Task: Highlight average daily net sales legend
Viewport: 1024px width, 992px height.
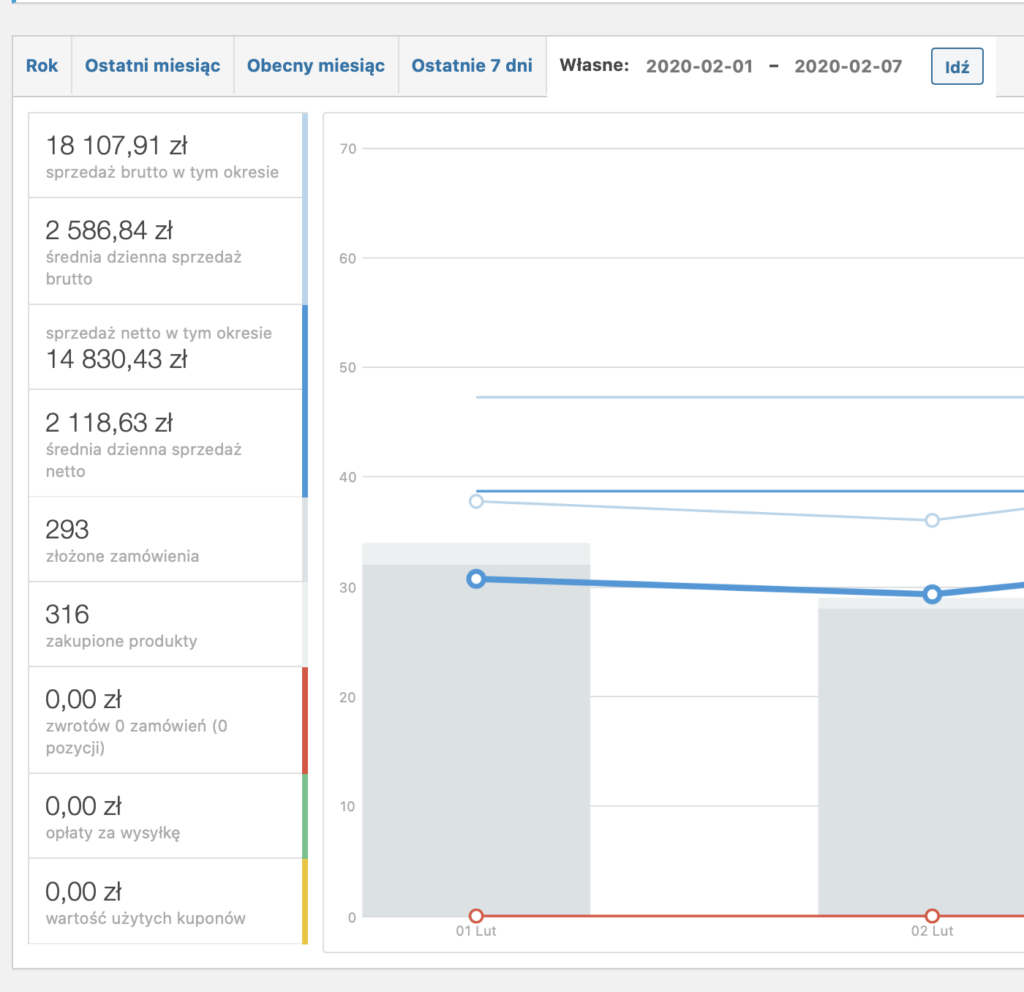Action: (168, 443)
